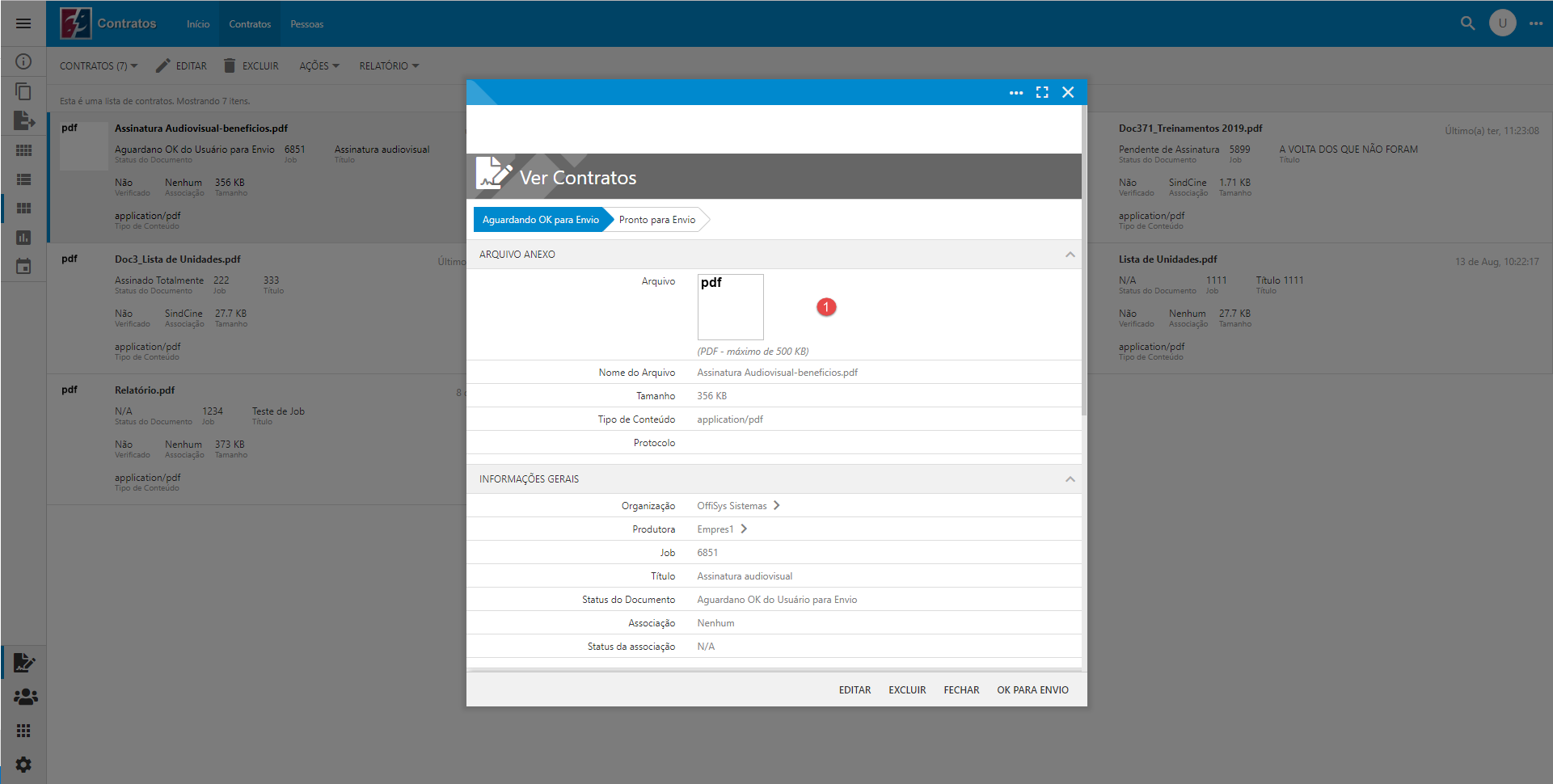Open settings gear icon

(23, 765)
